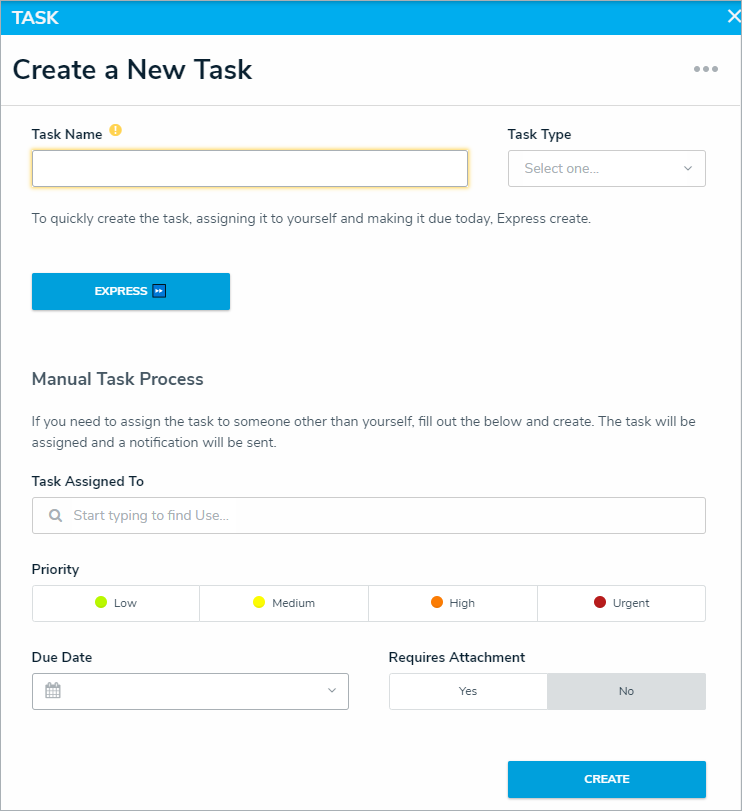Open the Task Type dropdown

point(606,169)
